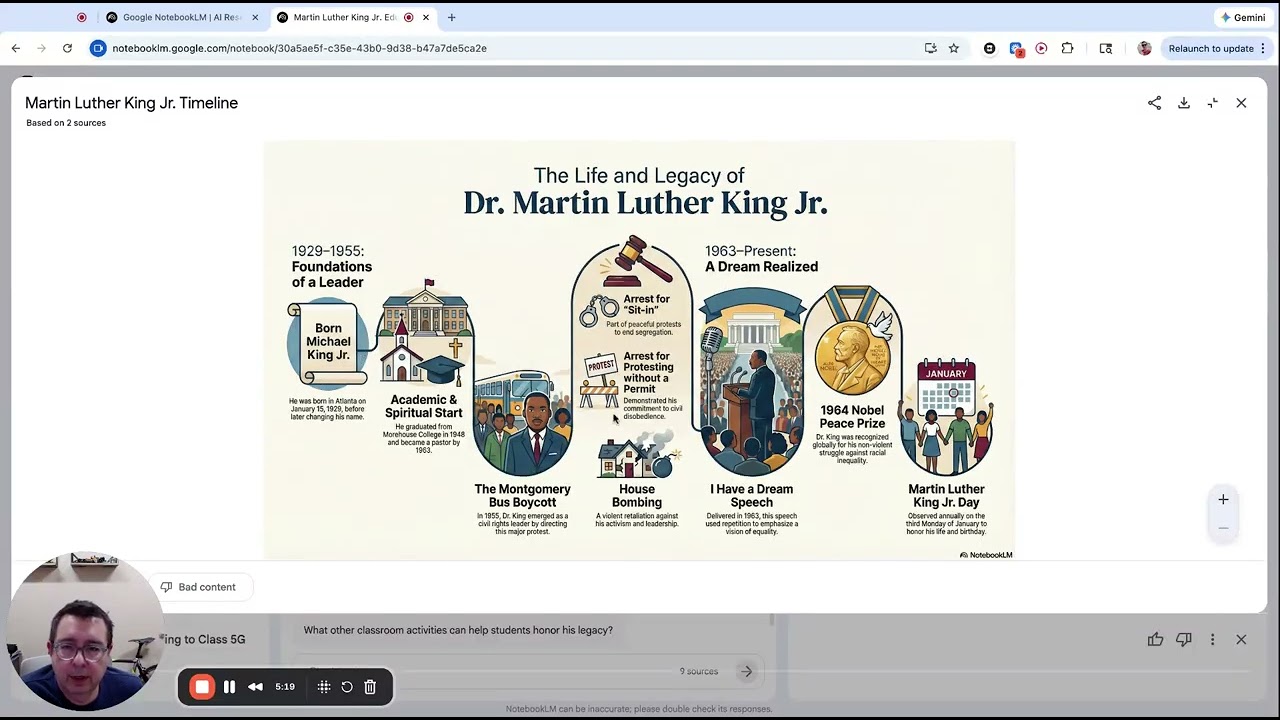
Task: Go forward in browser history
Action: point(41,48)
